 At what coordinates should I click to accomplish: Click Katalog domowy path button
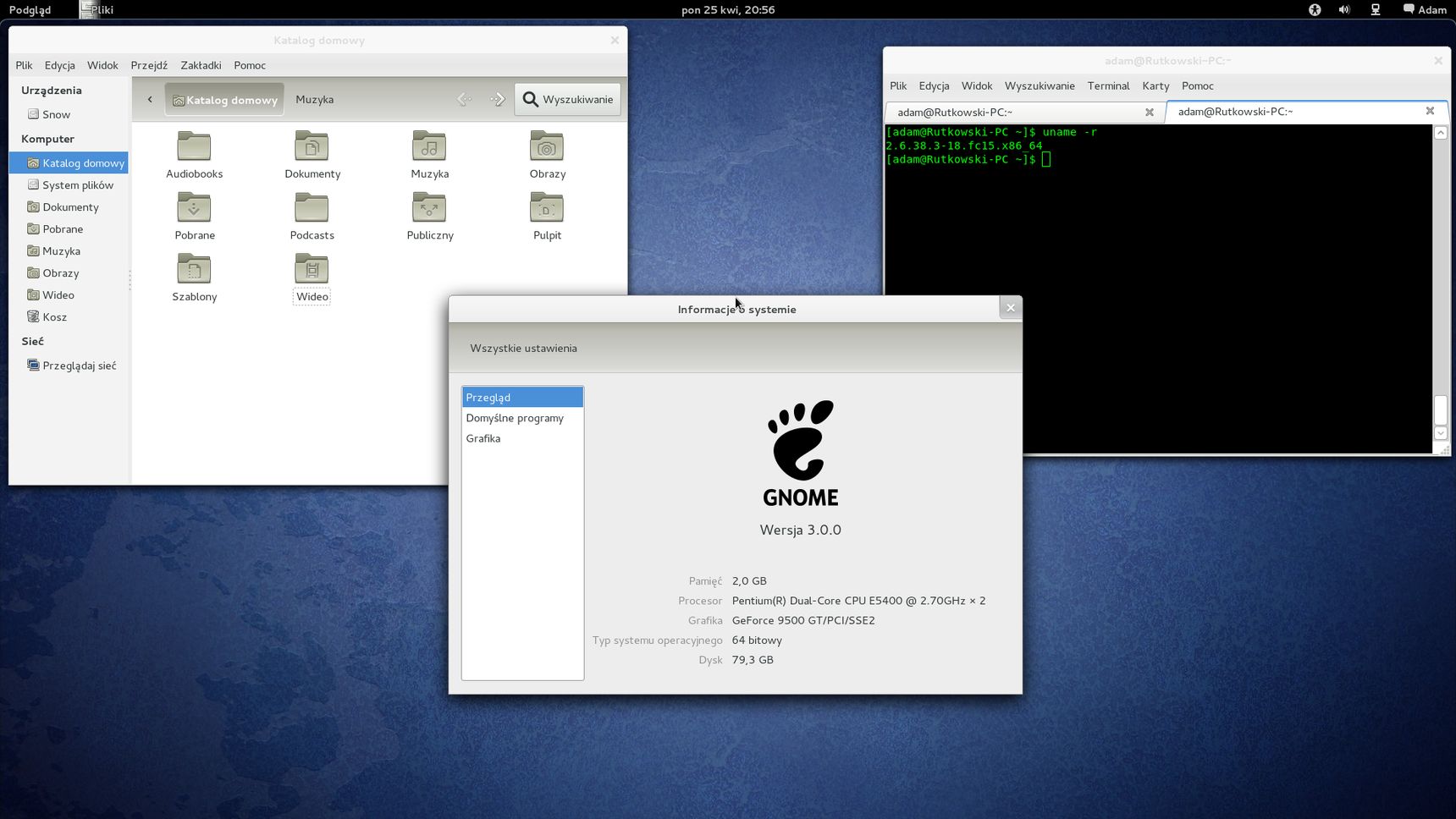point(224,99)
